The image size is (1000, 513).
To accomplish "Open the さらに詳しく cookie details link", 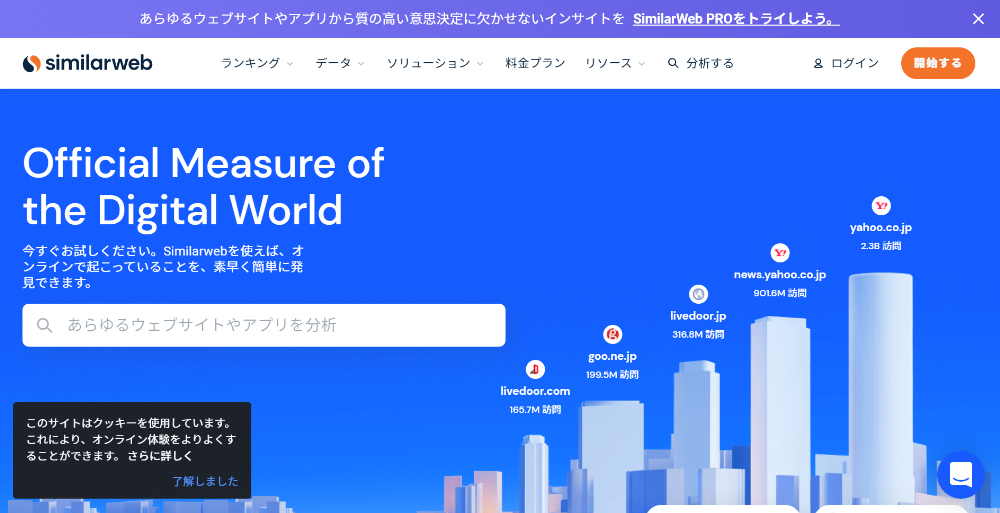I will click(x=160, y=456).
